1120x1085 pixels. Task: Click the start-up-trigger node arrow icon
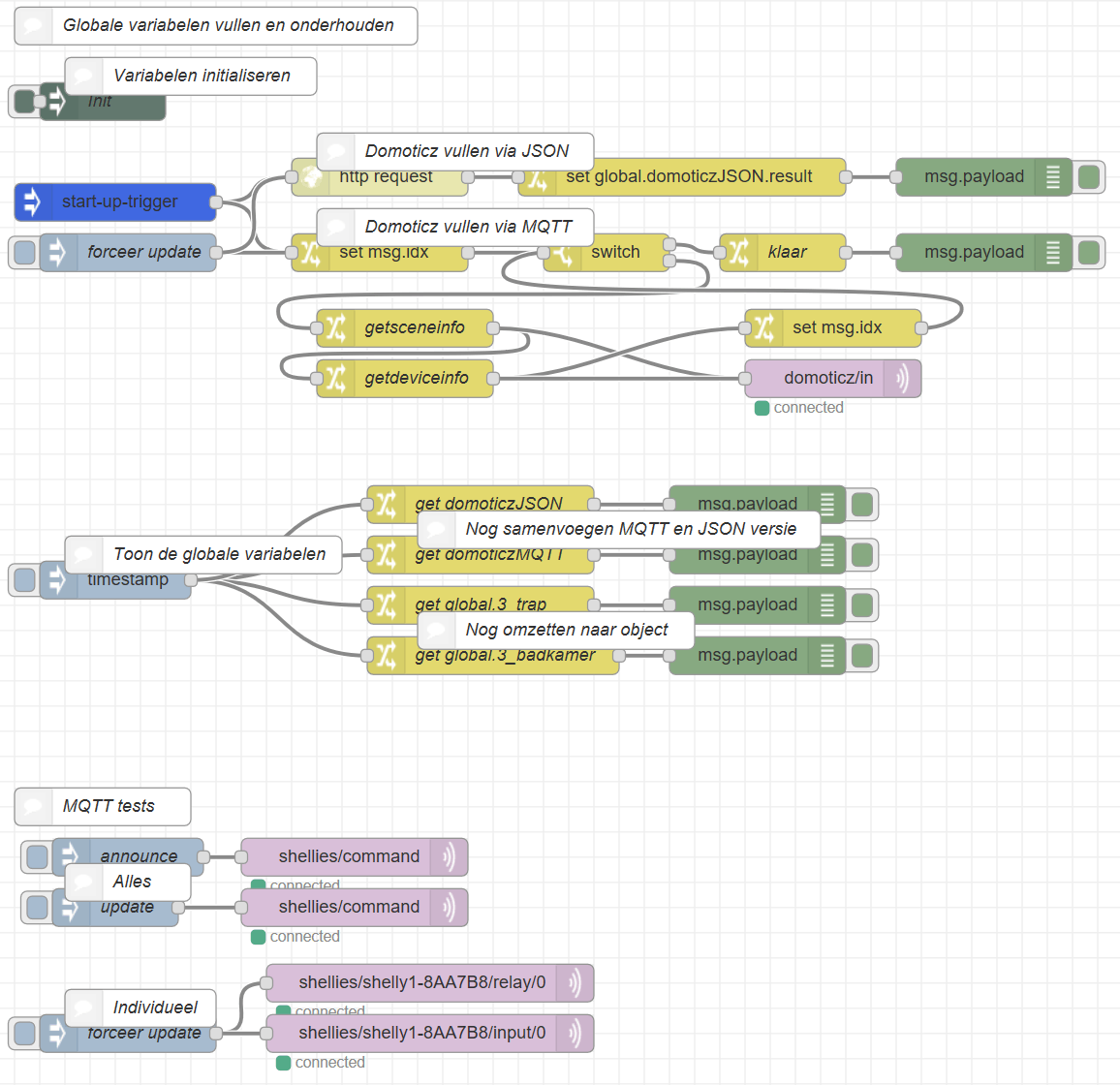32,201
